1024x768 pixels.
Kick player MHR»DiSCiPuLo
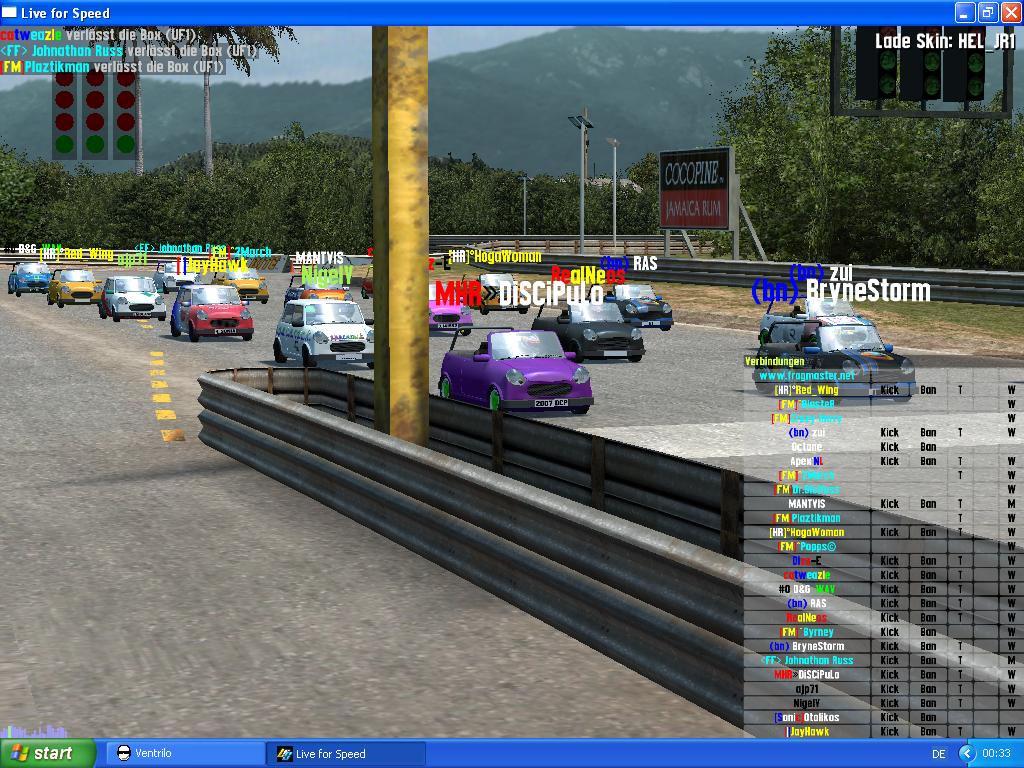(889, 675)
